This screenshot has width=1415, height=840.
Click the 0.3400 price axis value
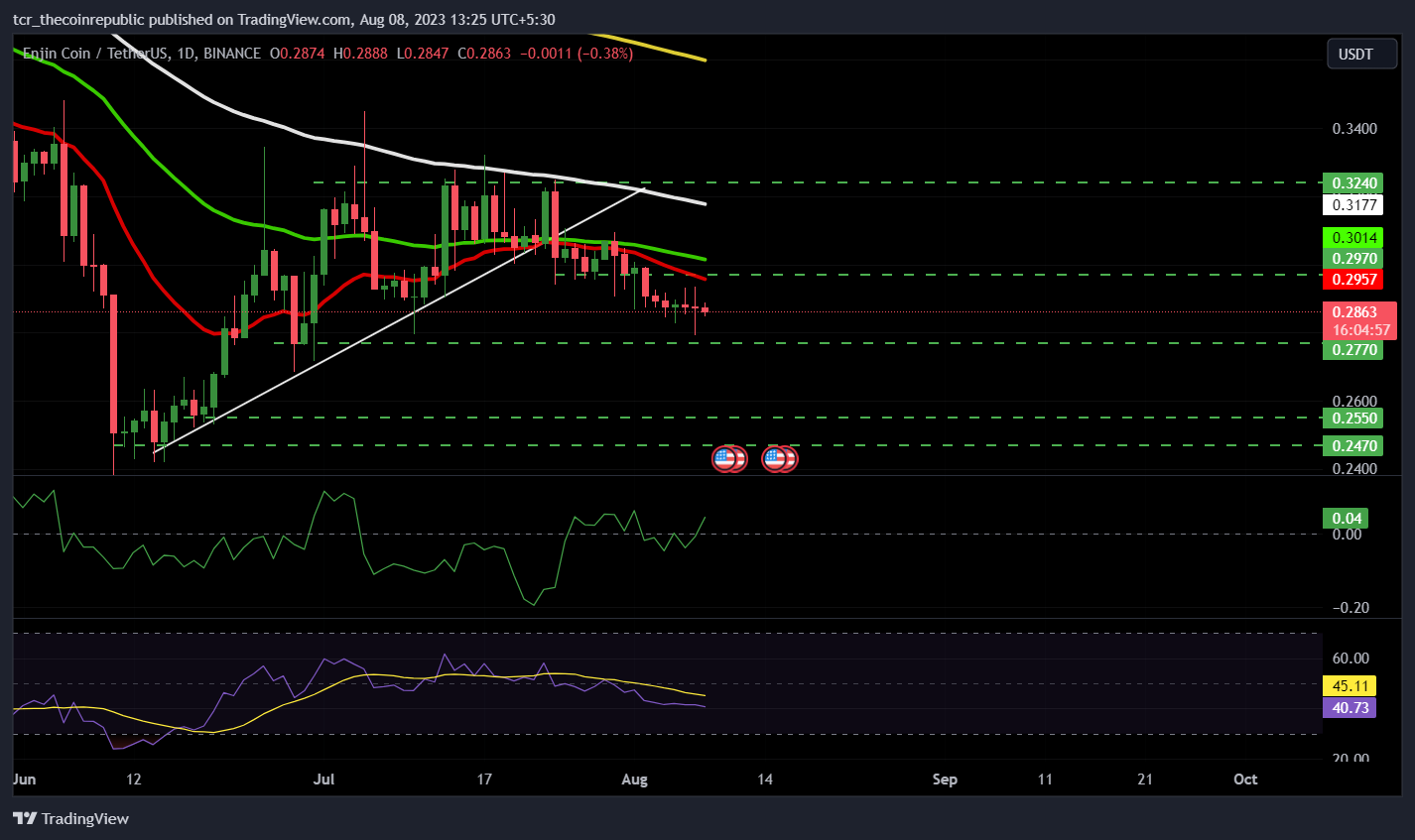click(x=1354, y=129)
